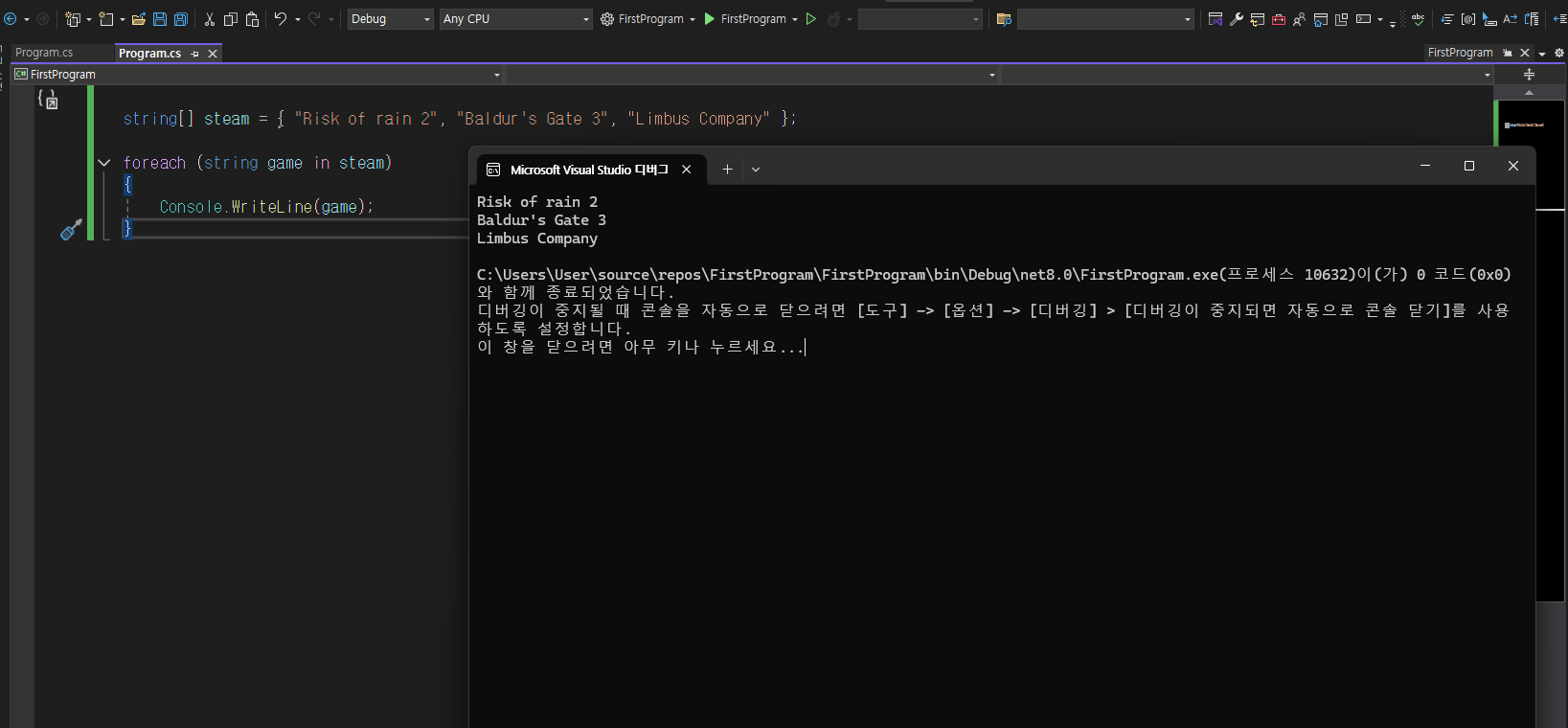Click the editor minimap code thumbnail
1568x728 pixels.
(x=1524, y=125)
